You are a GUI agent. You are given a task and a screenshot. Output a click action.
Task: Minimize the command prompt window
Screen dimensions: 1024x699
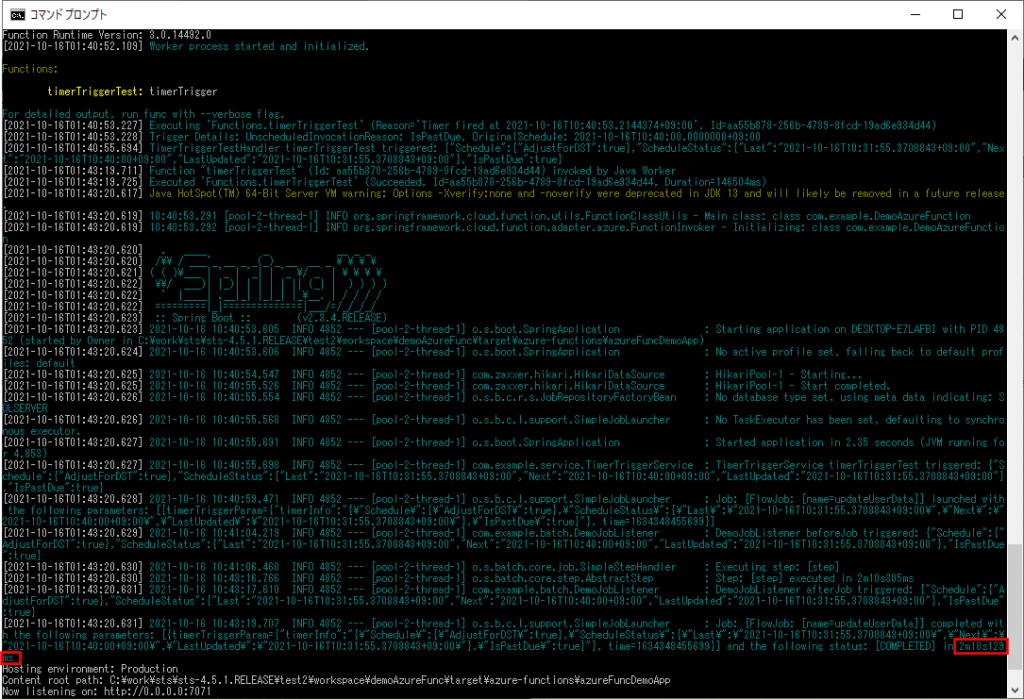pyautogui.click(x=913, y=14)
